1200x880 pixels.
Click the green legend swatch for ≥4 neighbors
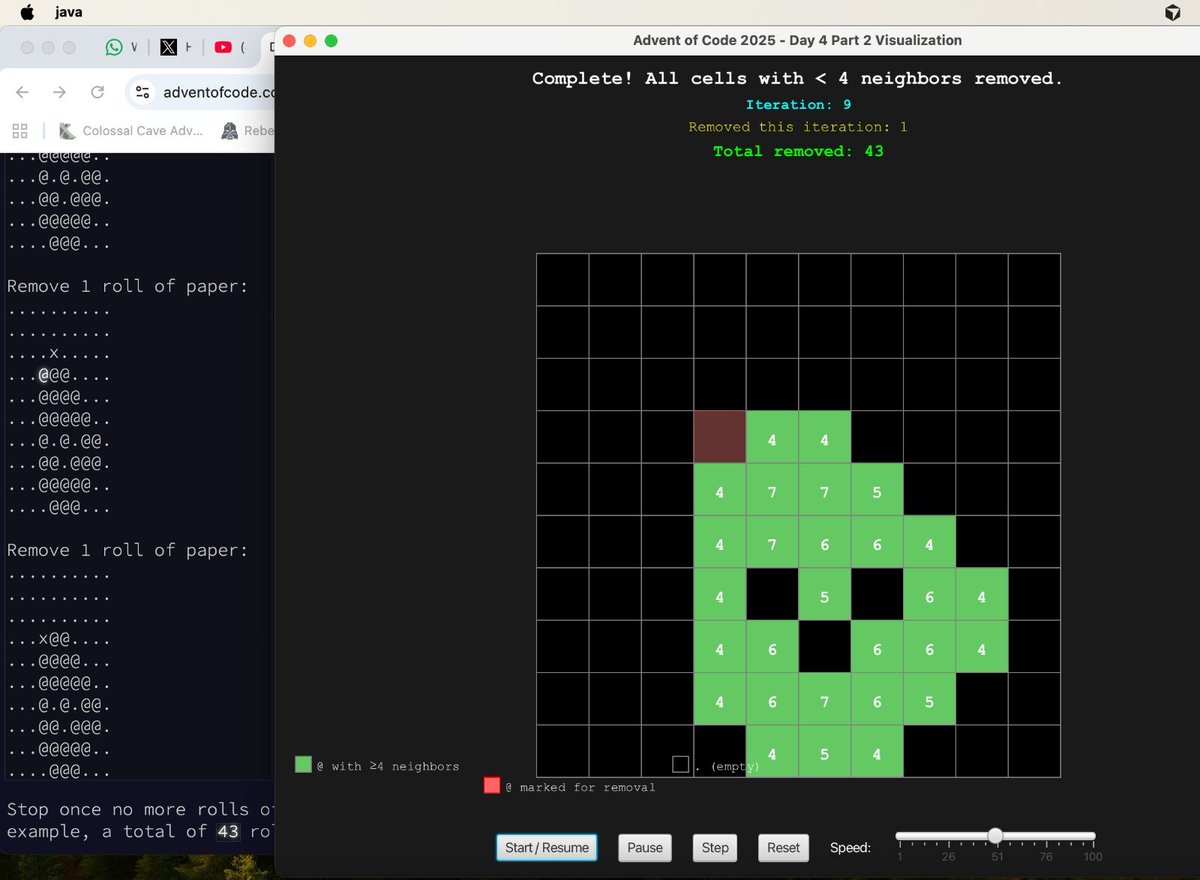pos(303,765)
